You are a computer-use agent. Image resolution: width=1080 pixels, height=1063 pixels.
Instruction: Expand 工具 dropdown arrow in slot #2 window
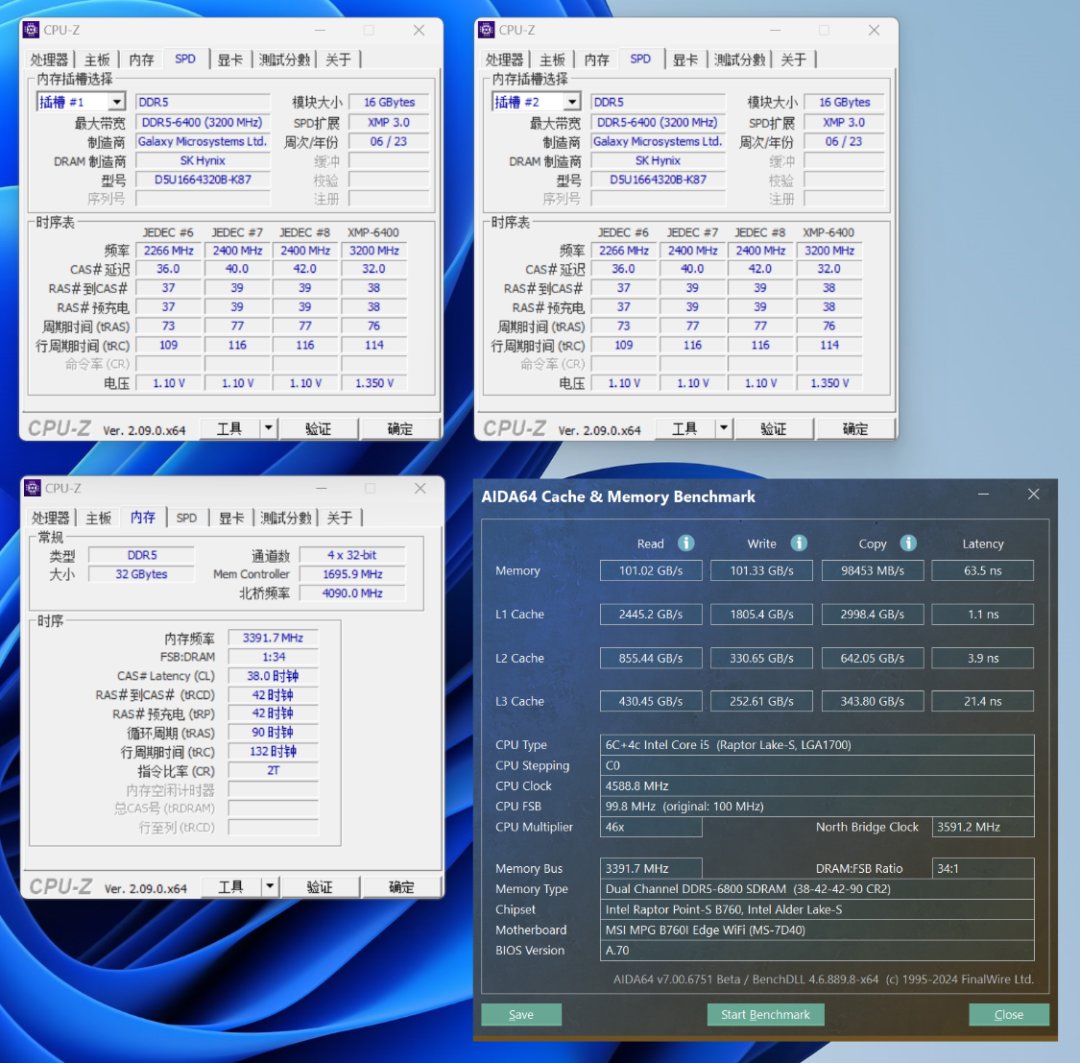point(723,429)
